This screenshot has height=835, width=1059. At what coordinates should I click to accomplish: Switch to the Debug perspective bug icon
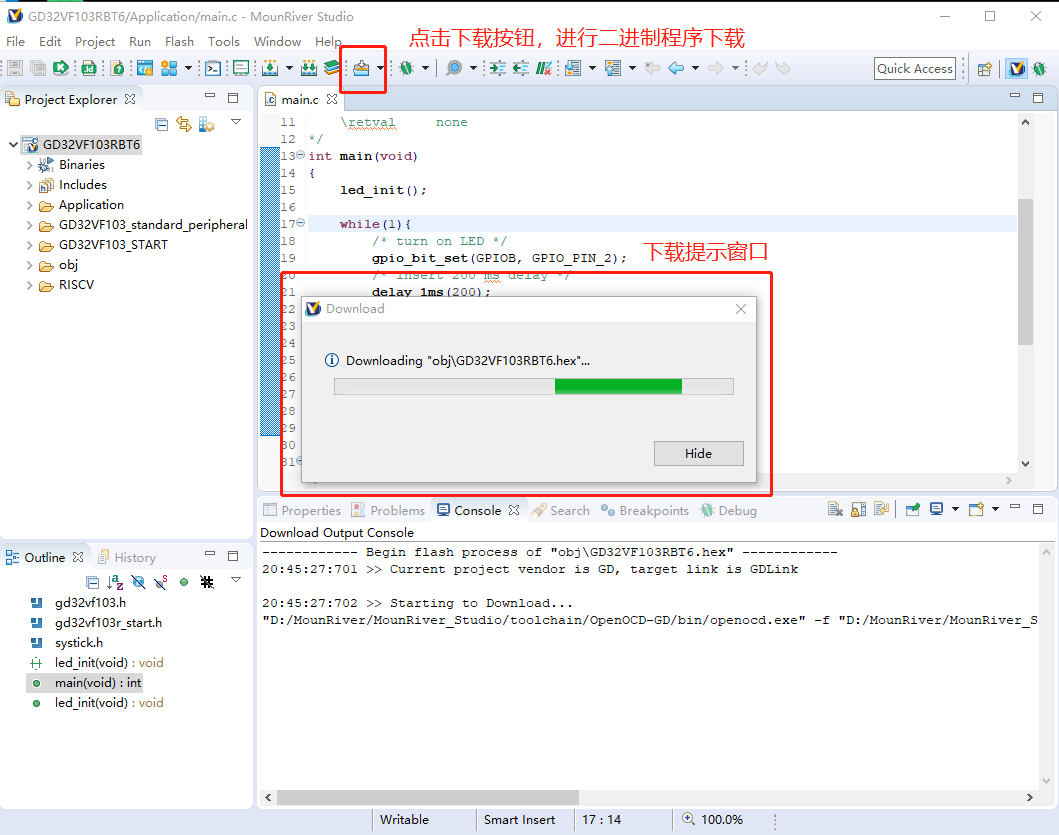point(1039,68)
